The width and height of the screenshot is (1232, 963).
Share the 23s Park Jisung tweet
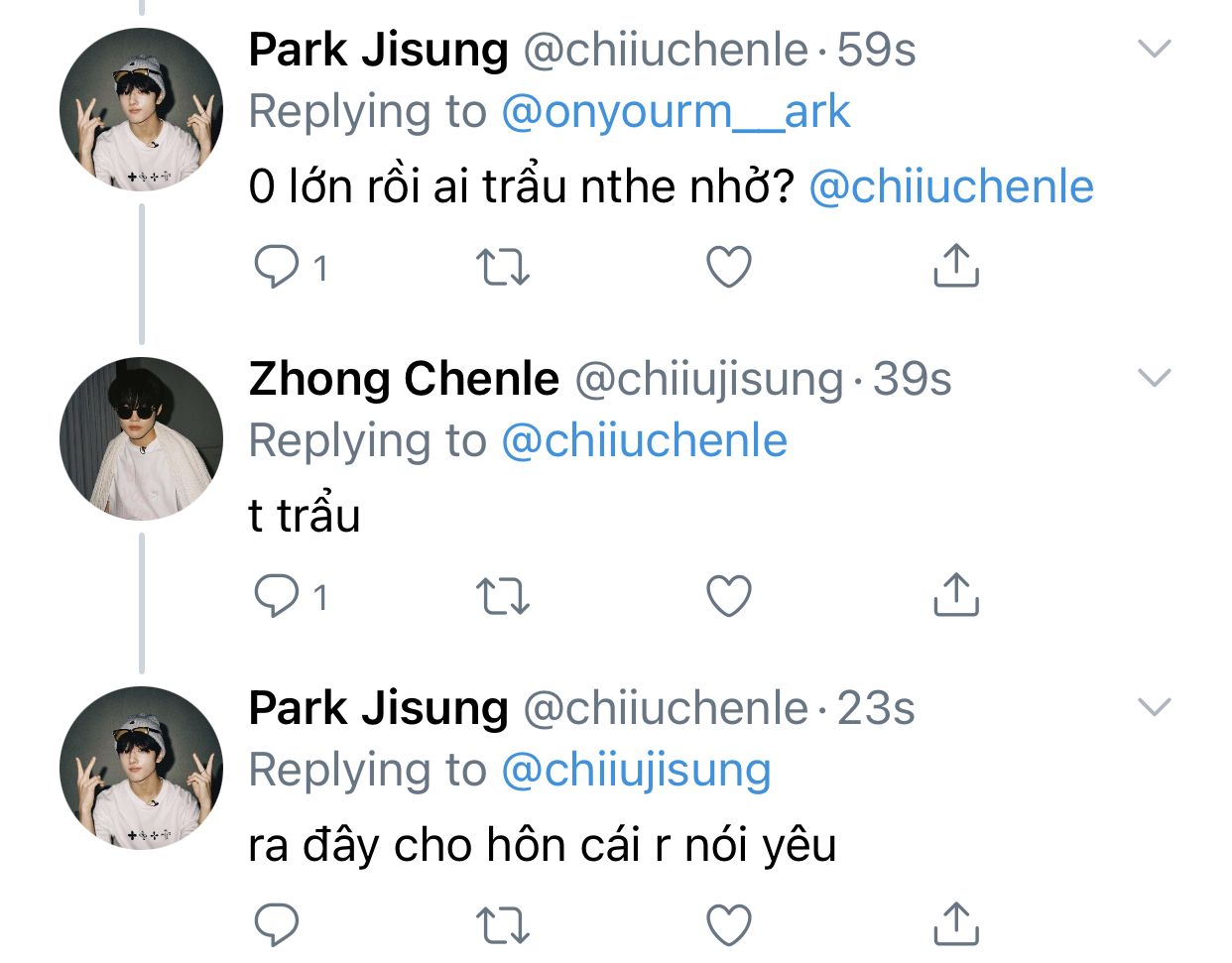point(956,924)
